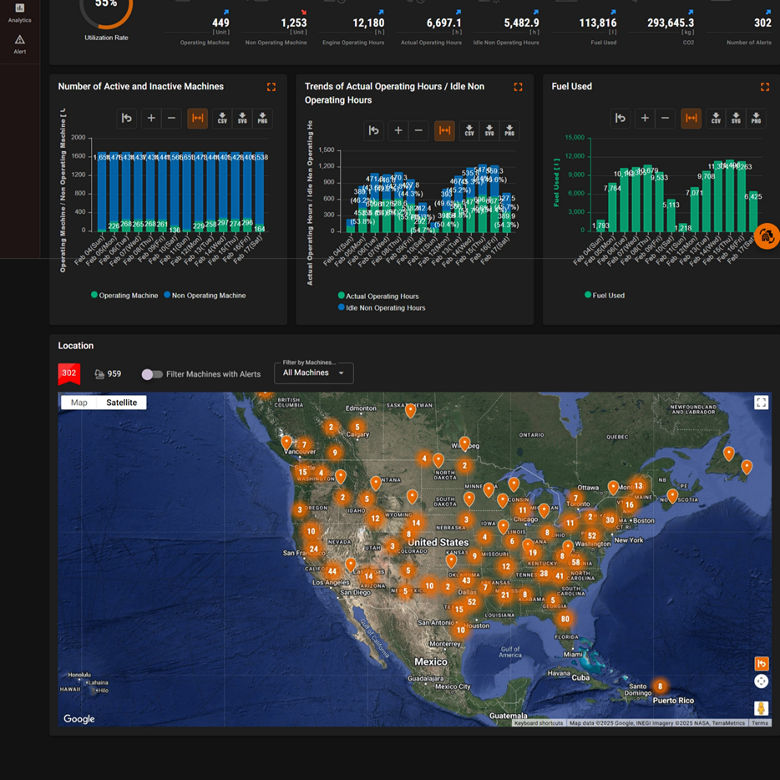Viewport: 780px width, 780px height.
Task: Expand the Trends of Operating Hours panel
Action: pyautogui.click(x=518, y=87)
